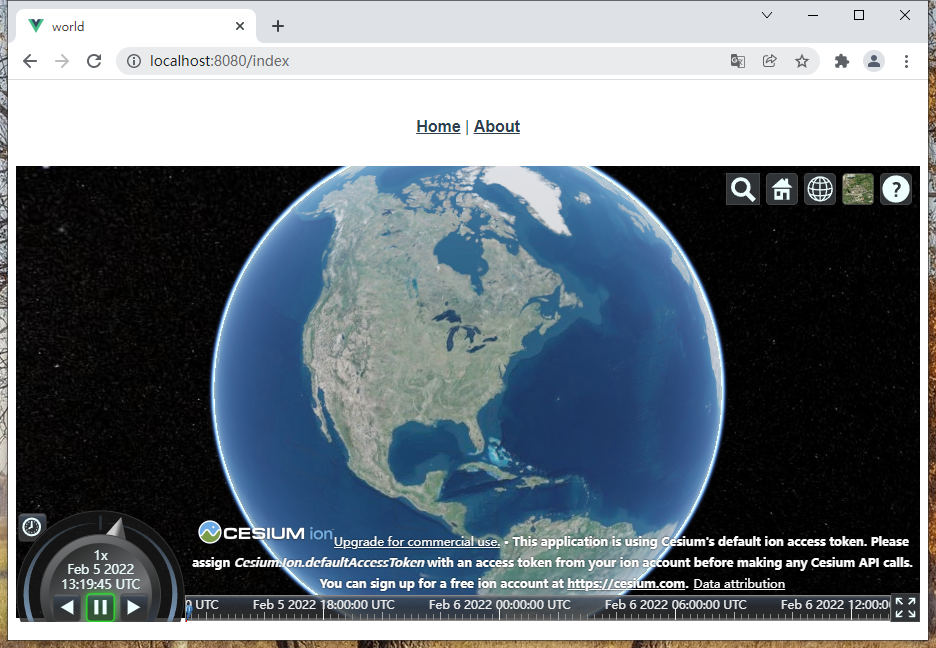Pause the animation clock
Image resolution: width=936 pixels, height=648 pixels.
tap(100, 607)
